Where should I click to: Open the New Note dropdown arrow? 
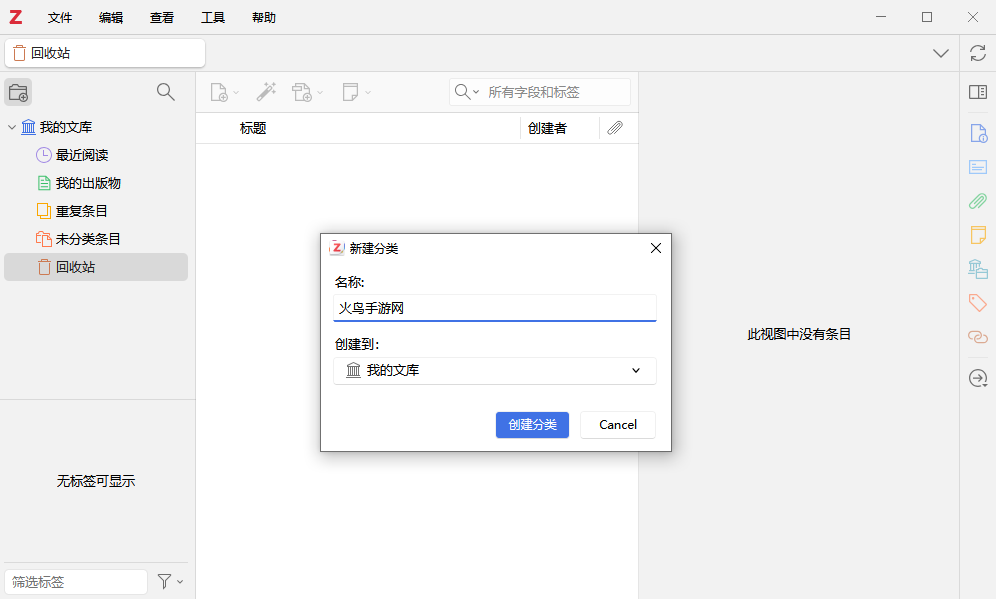coord(368,93)
